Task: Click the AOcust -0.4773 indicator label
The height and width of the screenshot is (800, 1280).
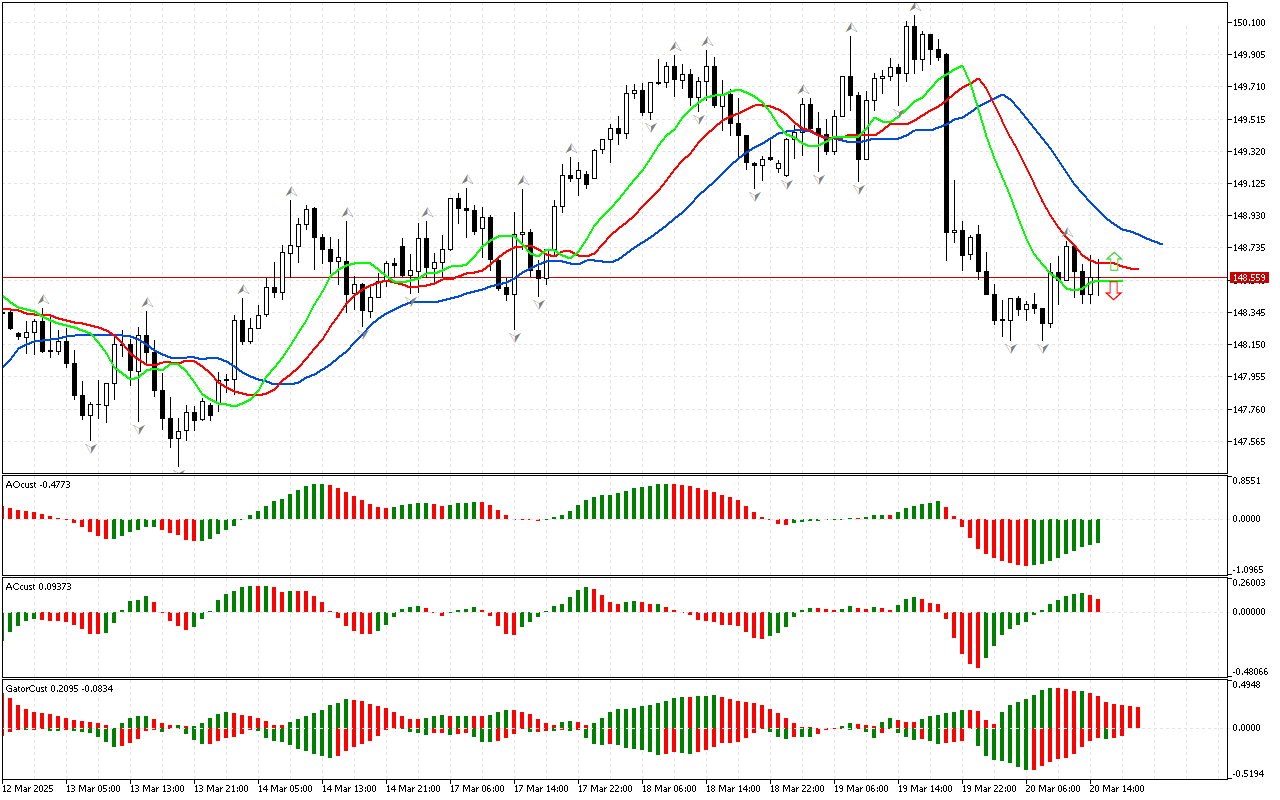Action: 39,484
